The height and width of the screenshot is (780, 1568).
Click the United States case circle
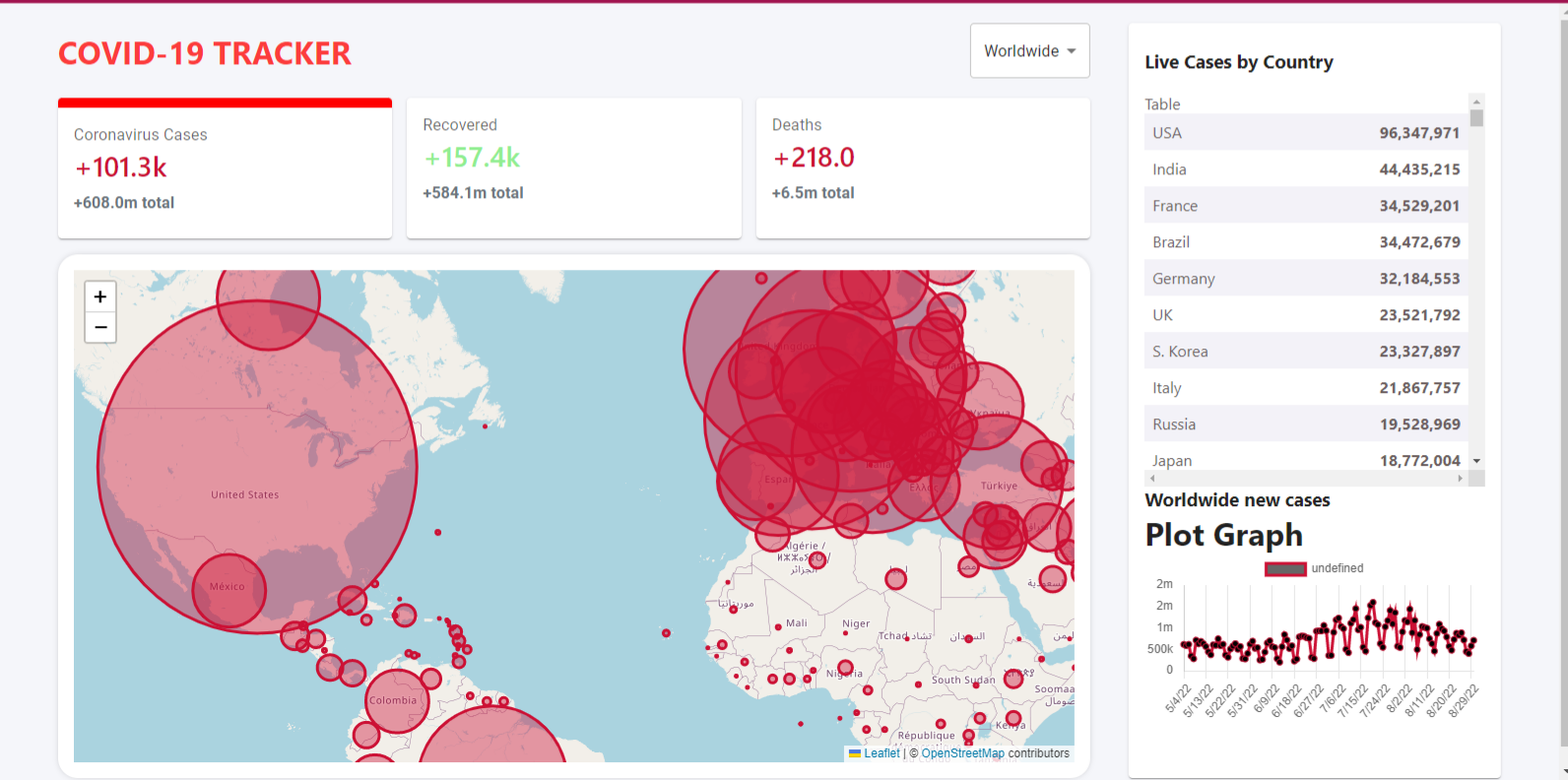coord(257,467)
